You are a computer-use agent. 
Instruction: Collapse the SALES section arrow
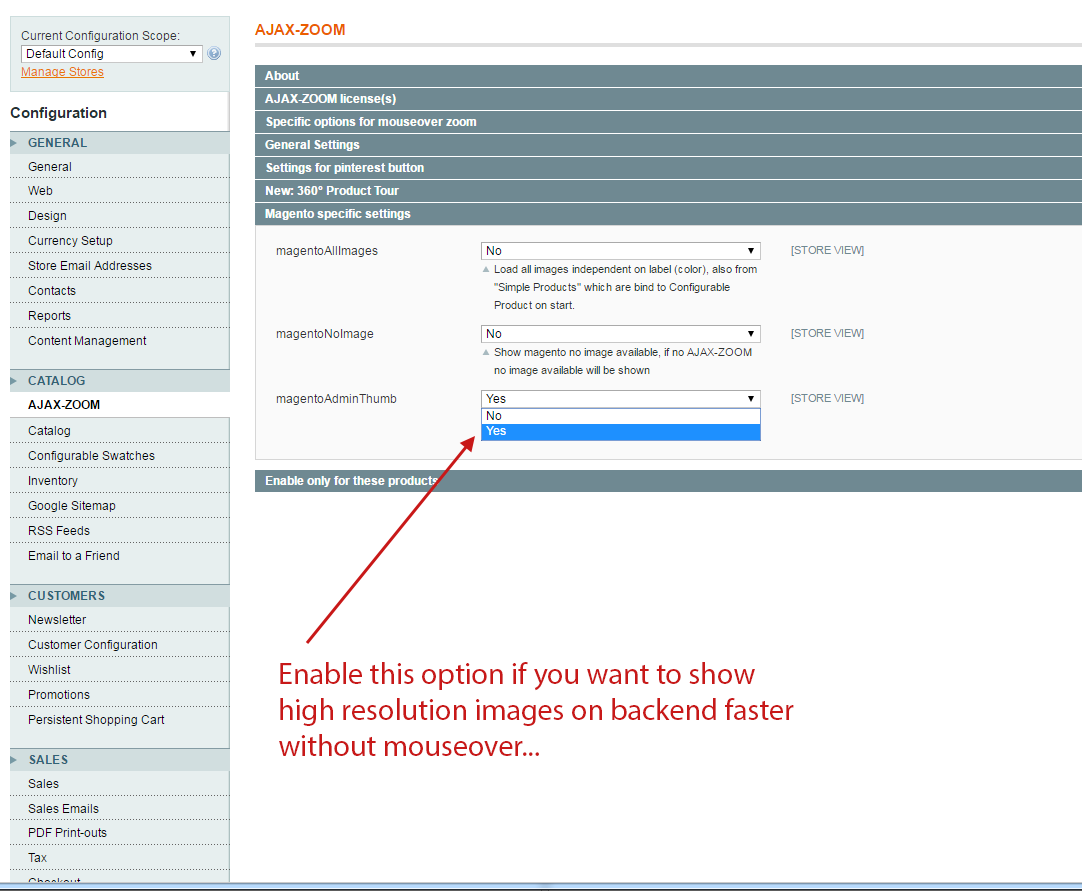tap(14, 760)
